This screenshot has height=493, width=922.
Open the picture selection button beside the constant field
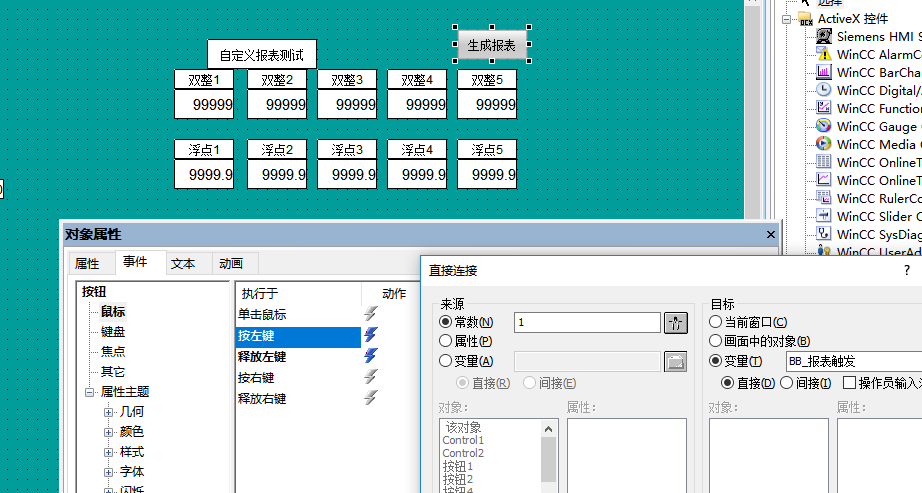[677, 322]
